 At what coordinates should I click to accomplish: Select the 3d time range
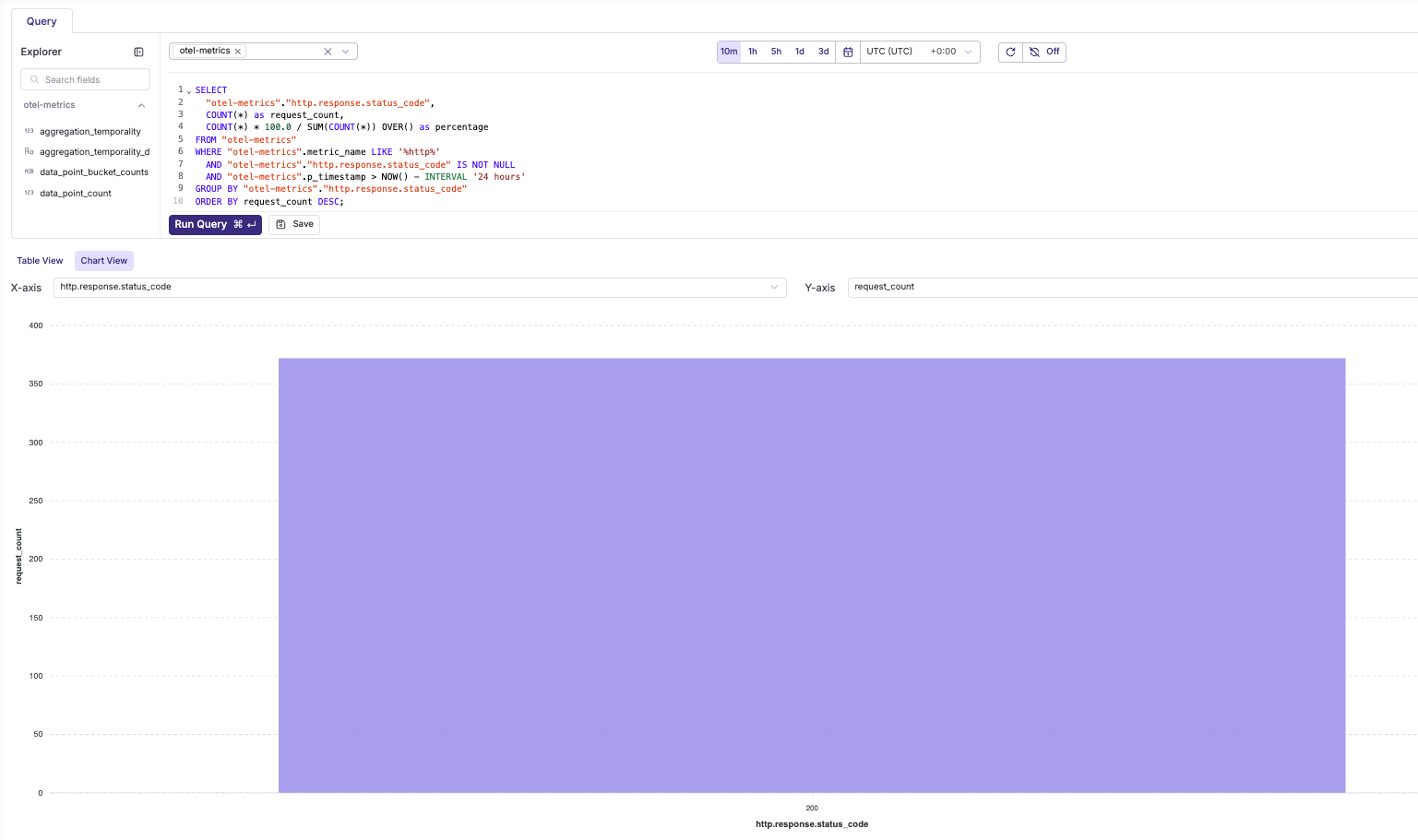[824, 52]
